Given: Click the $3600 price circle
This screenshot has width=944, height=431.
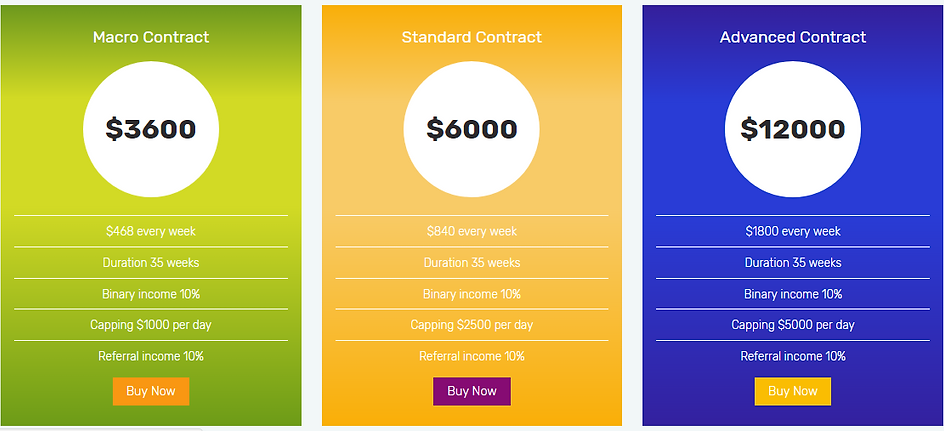Looking at the screenshot, I should (151, 129).
